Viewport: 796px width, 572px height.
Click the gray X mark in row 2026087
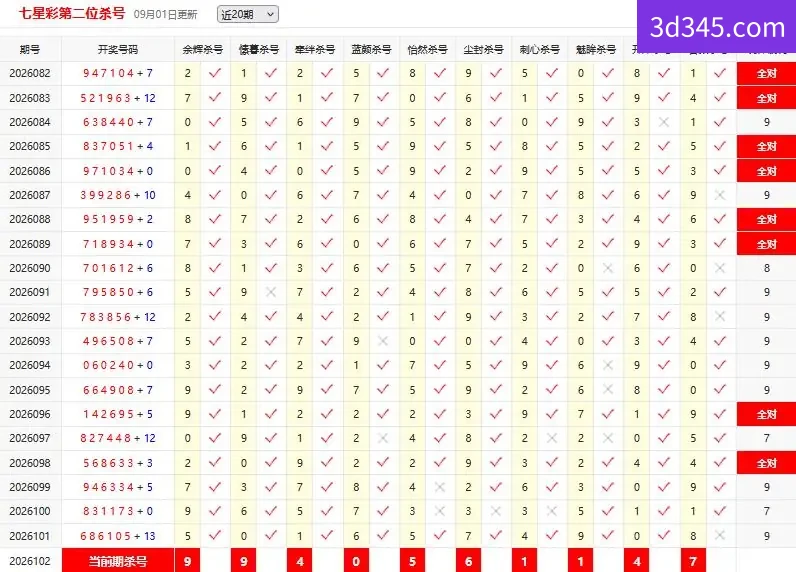pyautogui.click(x=720, y=195)
